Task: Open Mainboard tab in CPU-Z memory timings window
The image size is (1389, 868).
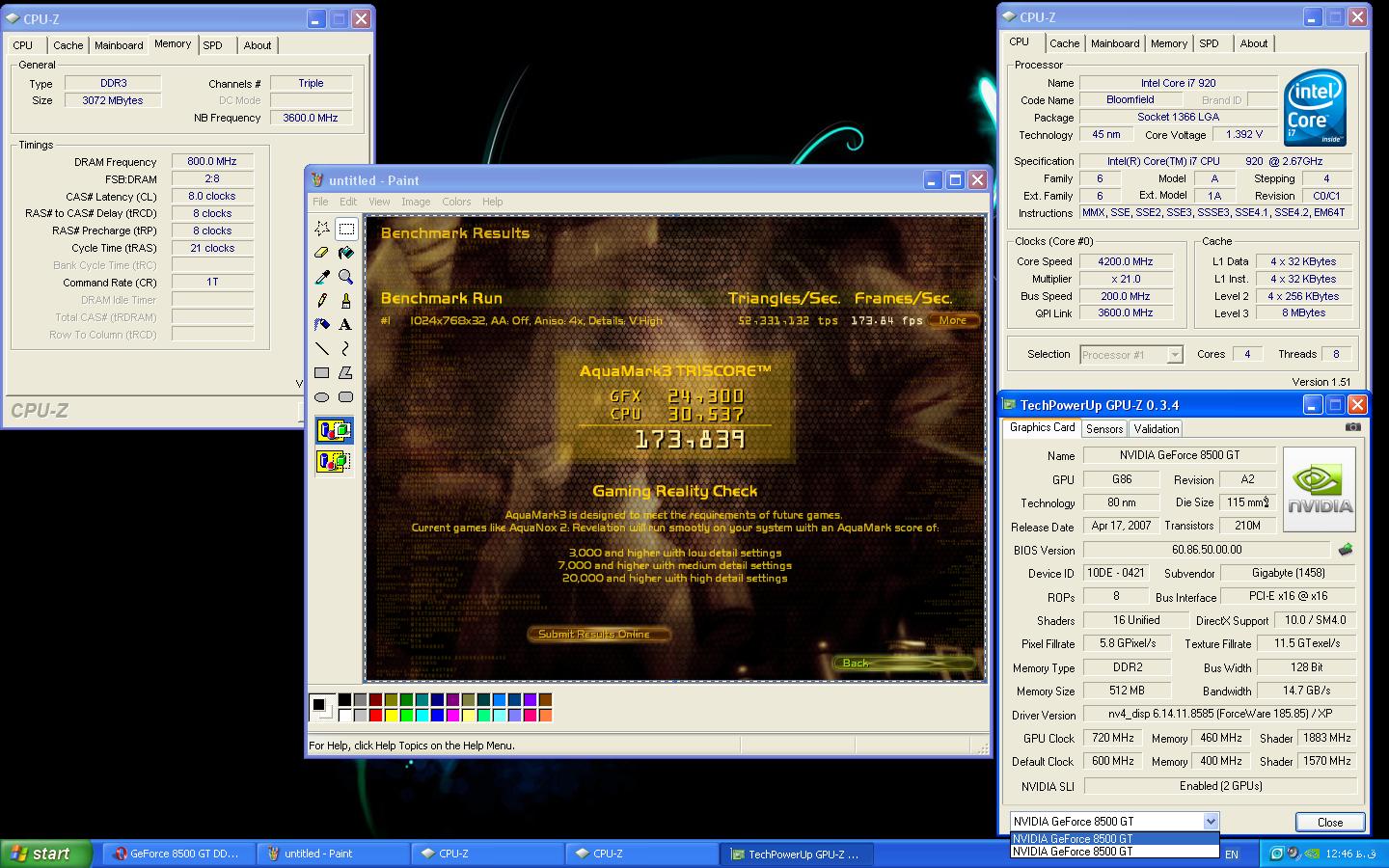Action: 119,45
